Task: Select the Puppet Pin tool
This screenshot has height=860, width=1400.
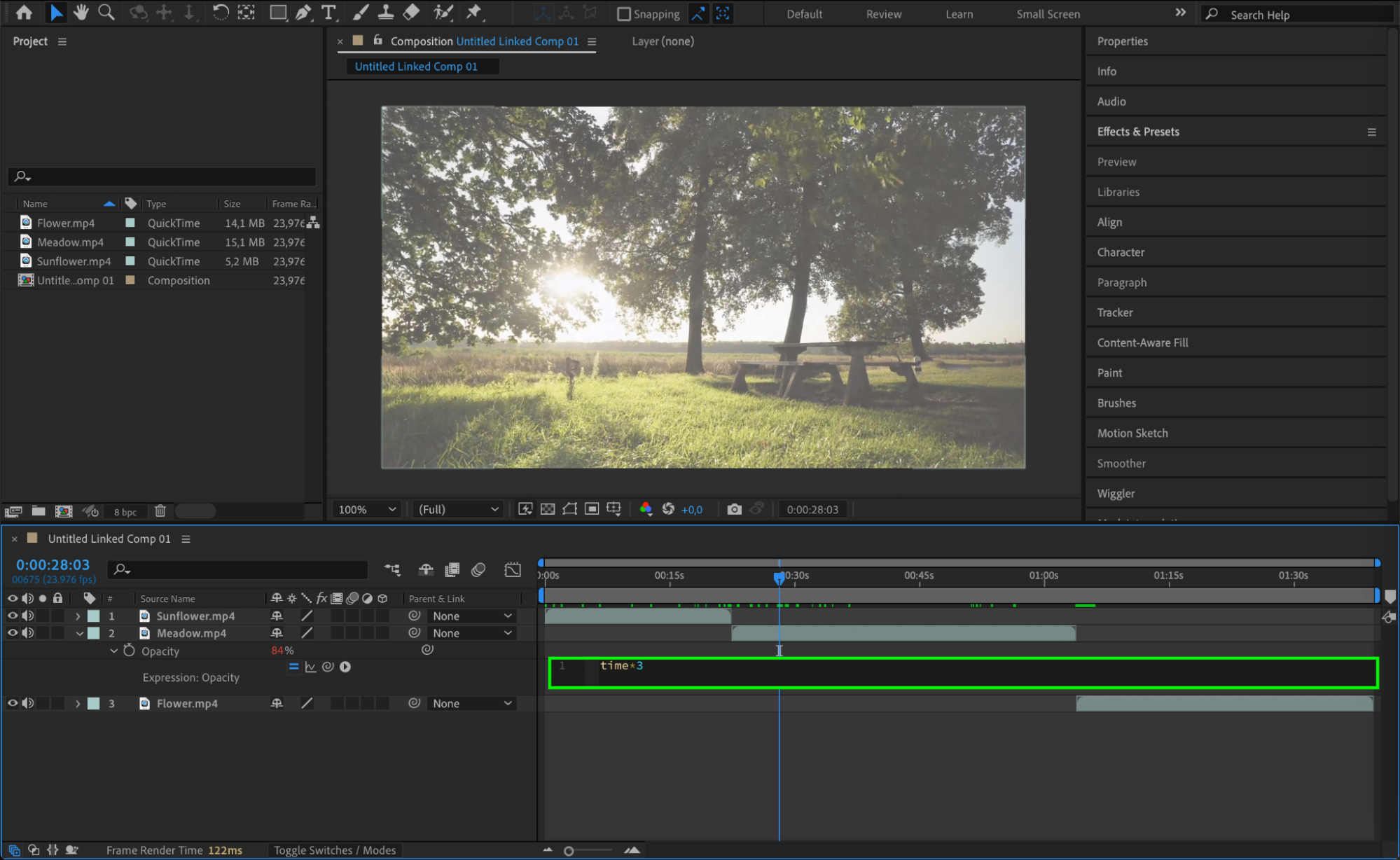Action: tap(474, 12)
